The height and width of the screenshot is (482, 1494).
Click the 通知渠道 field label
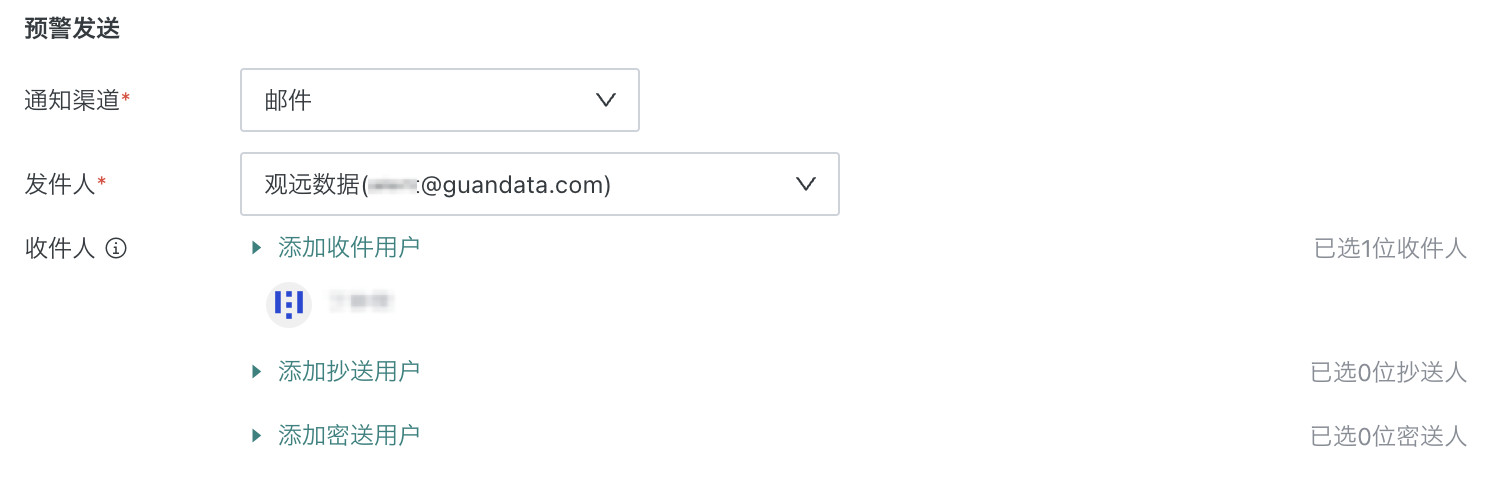72,100
